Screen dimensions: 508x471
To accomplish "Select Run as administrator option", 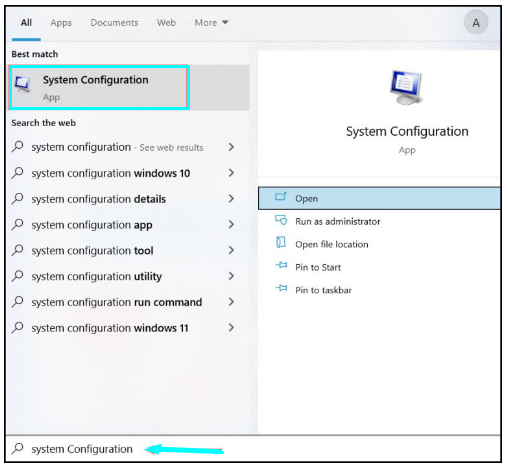I will 379,221.
